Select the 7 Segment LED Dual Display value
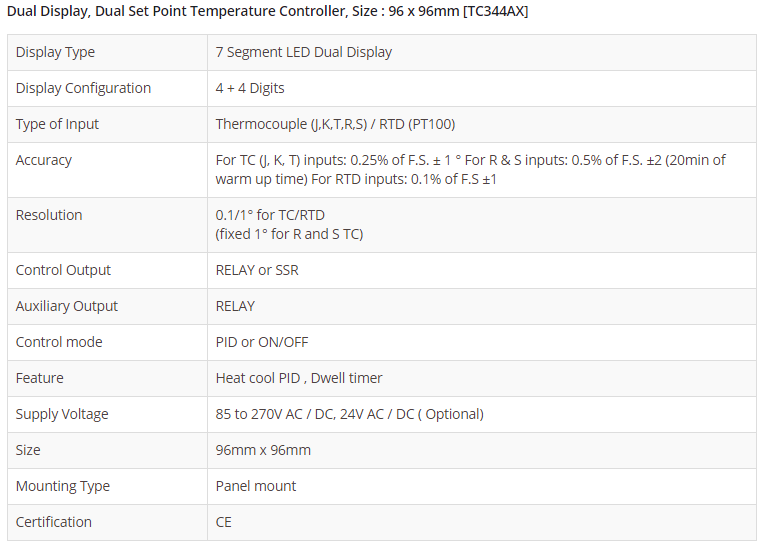This screenshot has height=545, width=765. [x=304, y=52]
